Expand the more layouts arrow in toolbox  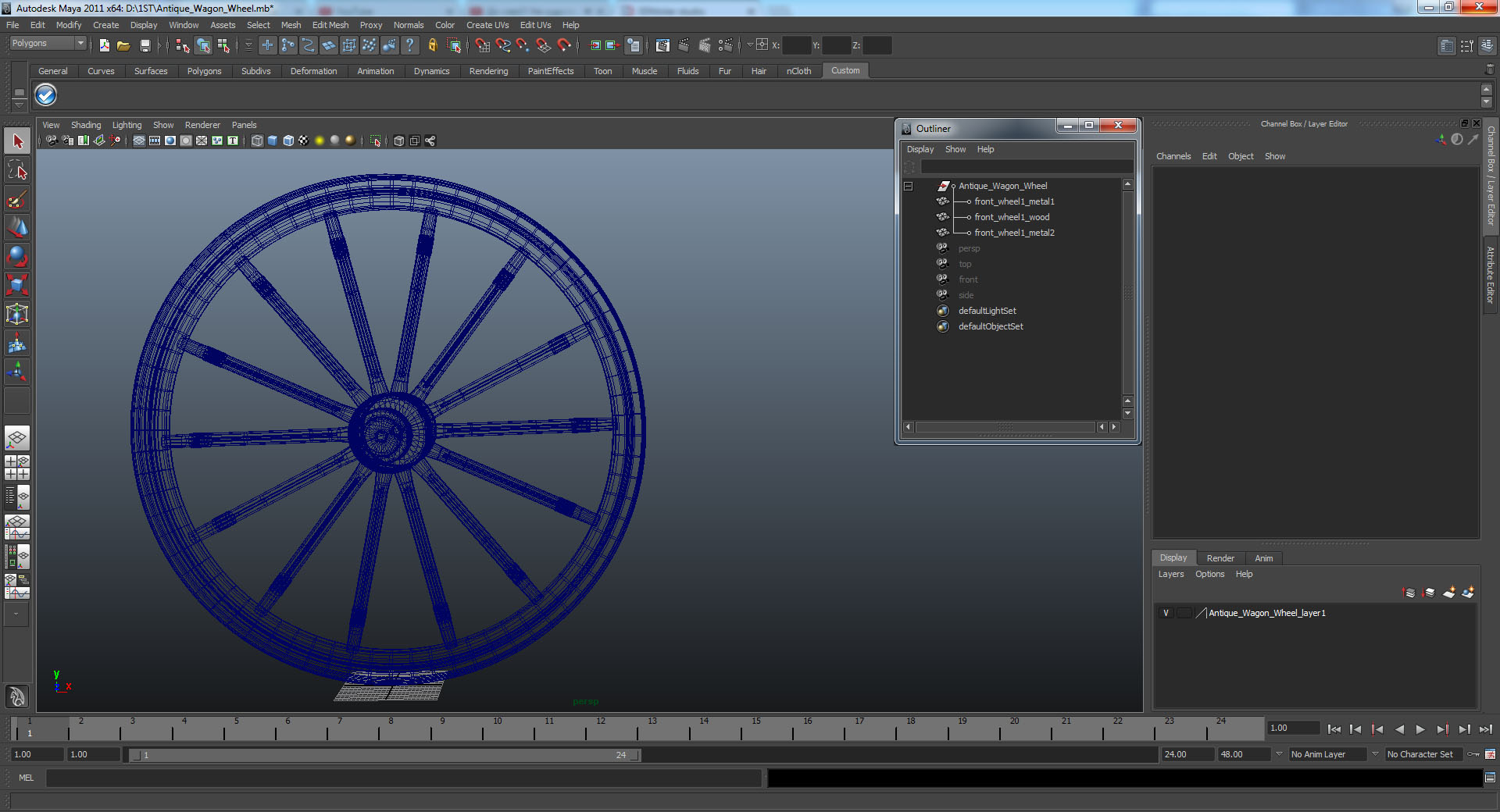pyautogui.click(x=16, y=614)
